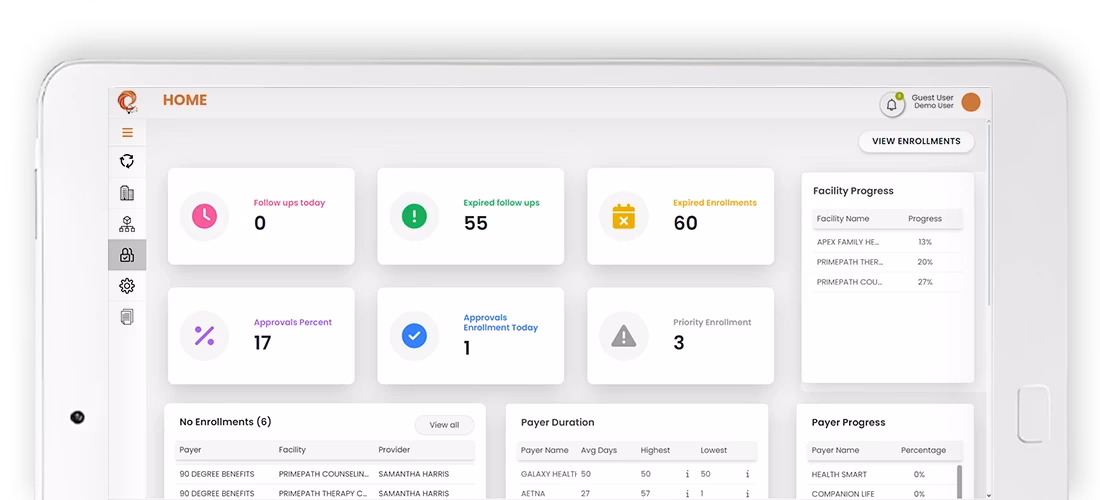1100x500 pixels.
Task: Click the Facility Progress heading
Action: tap(853, 191)
